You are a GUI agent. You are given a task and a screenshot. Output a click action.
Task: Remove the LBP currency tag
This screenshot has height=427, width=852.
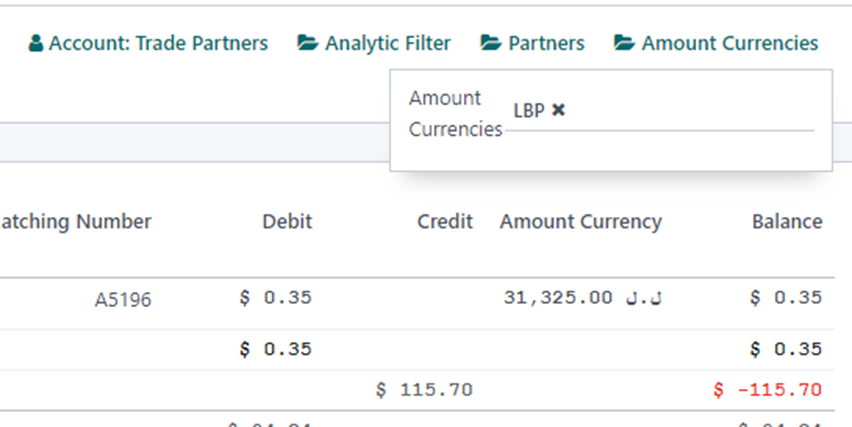pos(558,110)
